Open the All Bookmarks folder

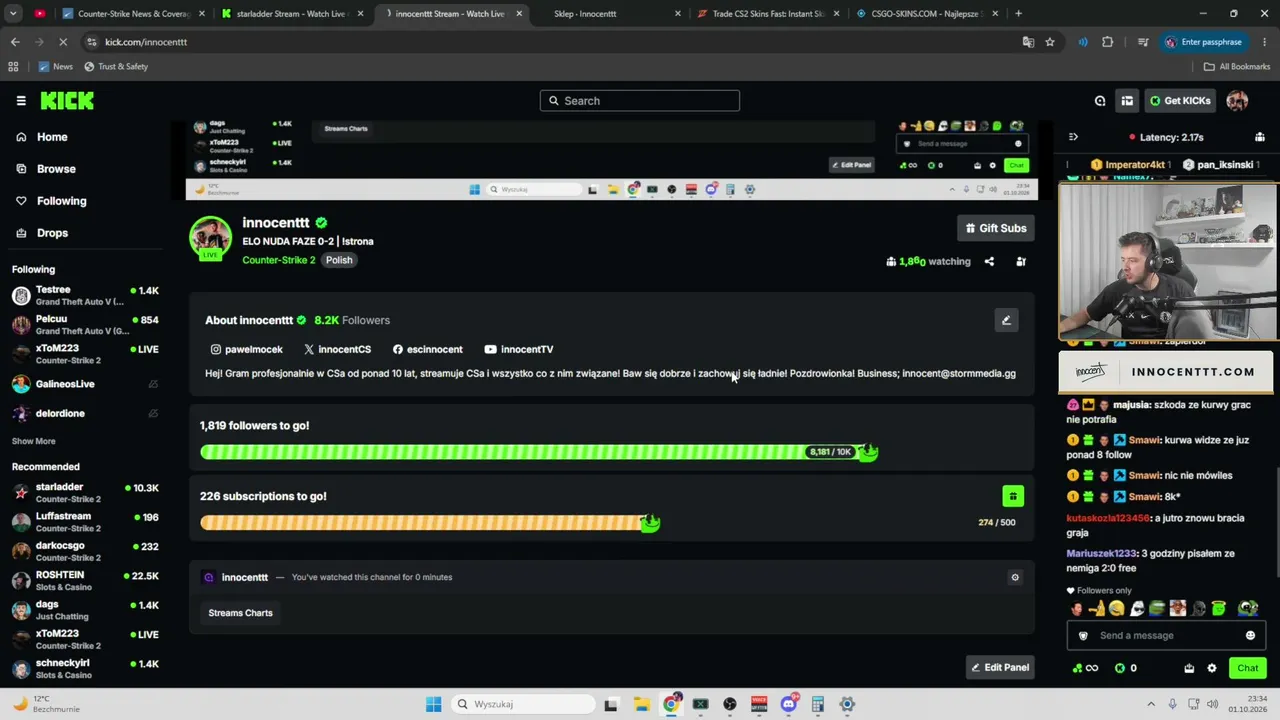[x=1236, y=67]
